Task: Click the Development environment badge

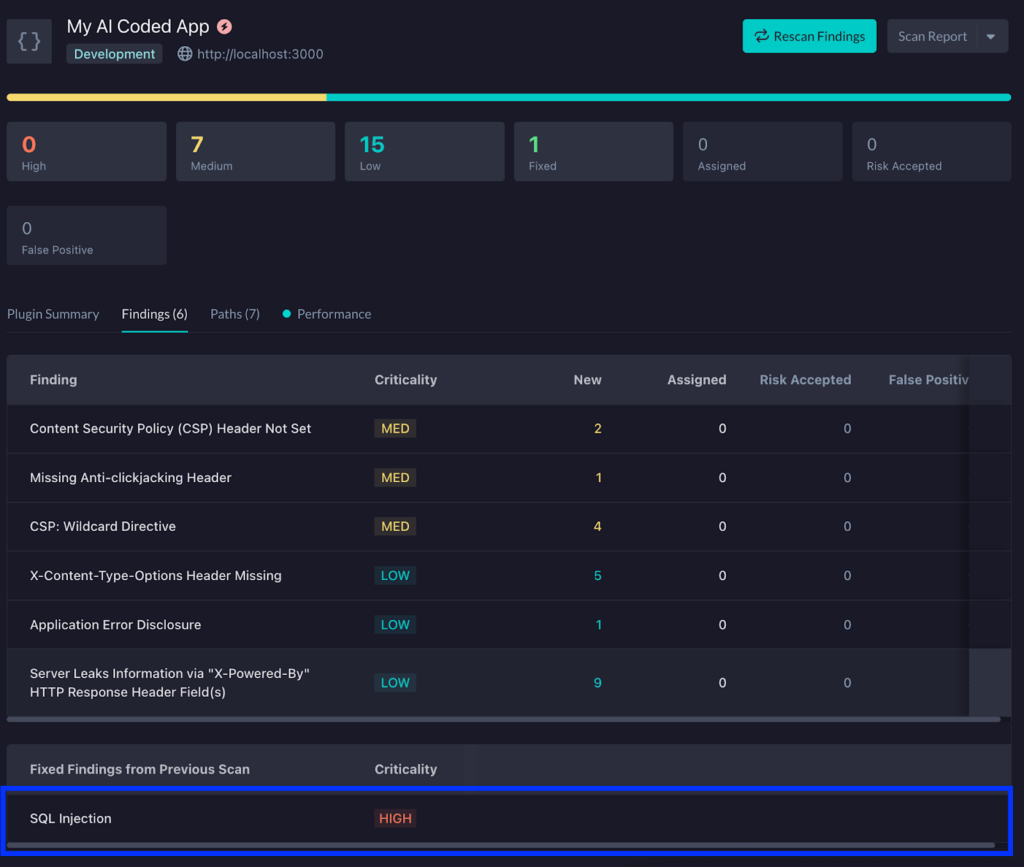Action: (114, 54)
